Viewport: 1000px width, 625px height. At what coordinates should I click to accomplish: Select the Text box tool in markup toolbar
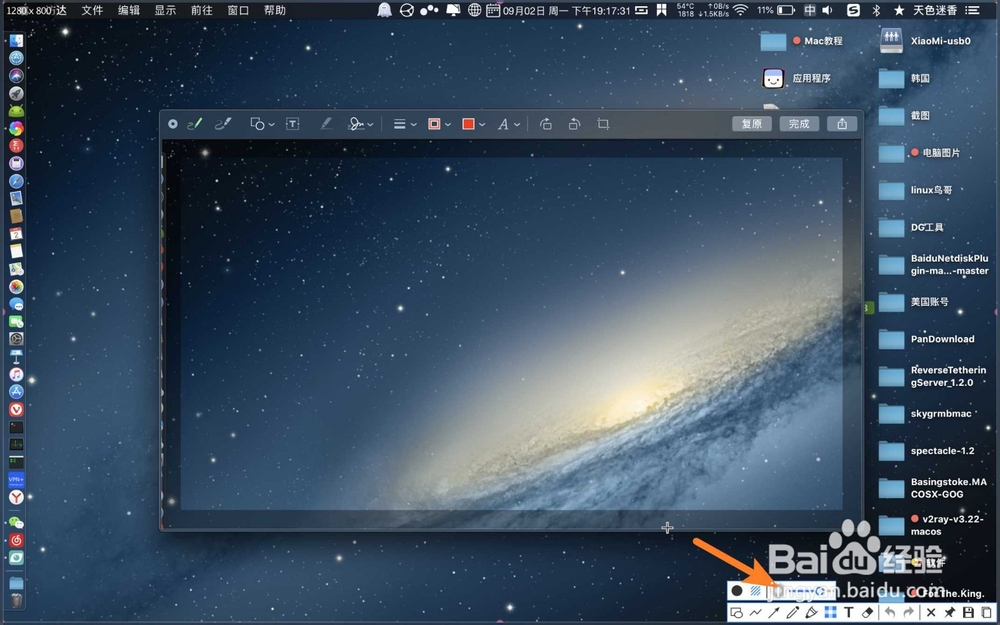coord(292,124)
